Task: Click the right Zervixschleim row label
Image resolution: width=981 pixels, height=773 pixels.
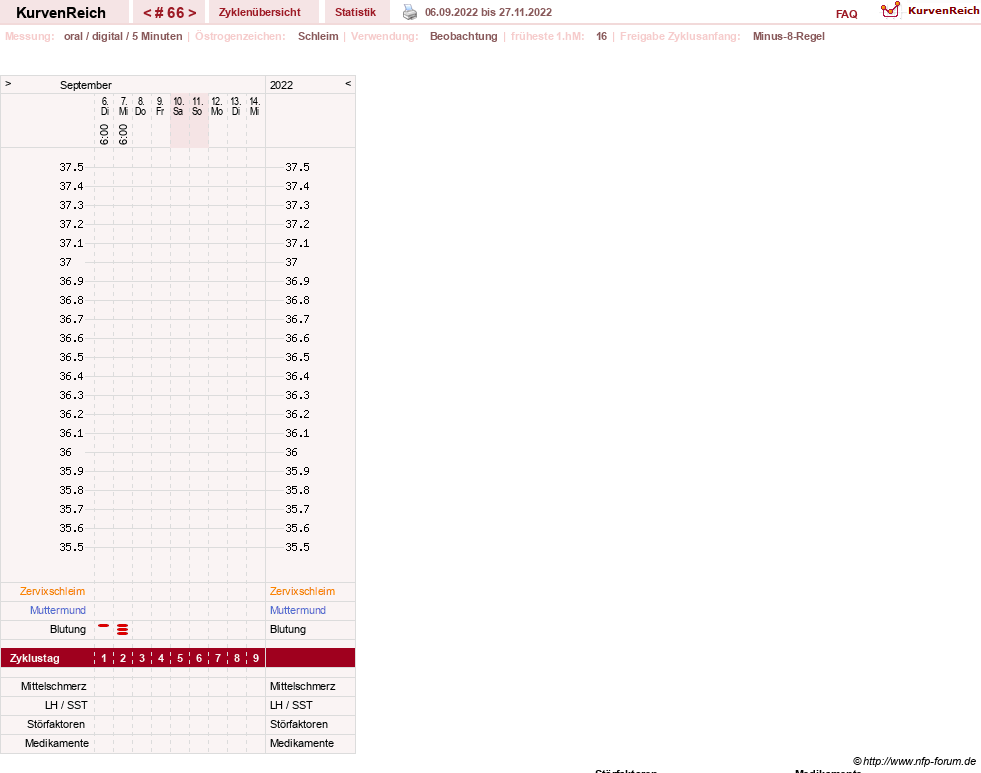Action: 302,591
